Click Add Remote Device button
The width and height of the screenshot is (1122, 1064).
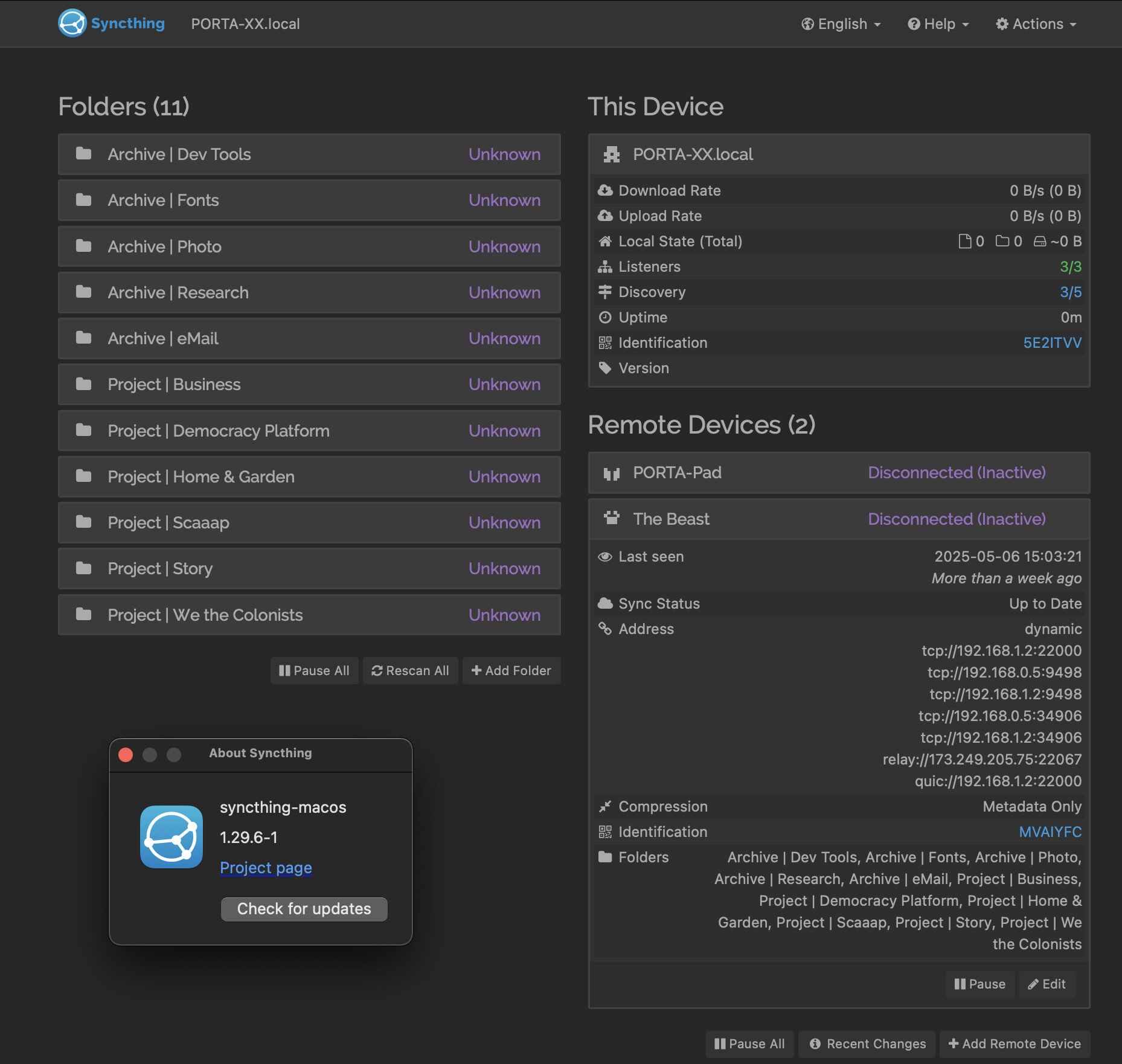[x=1015, y=1044]
